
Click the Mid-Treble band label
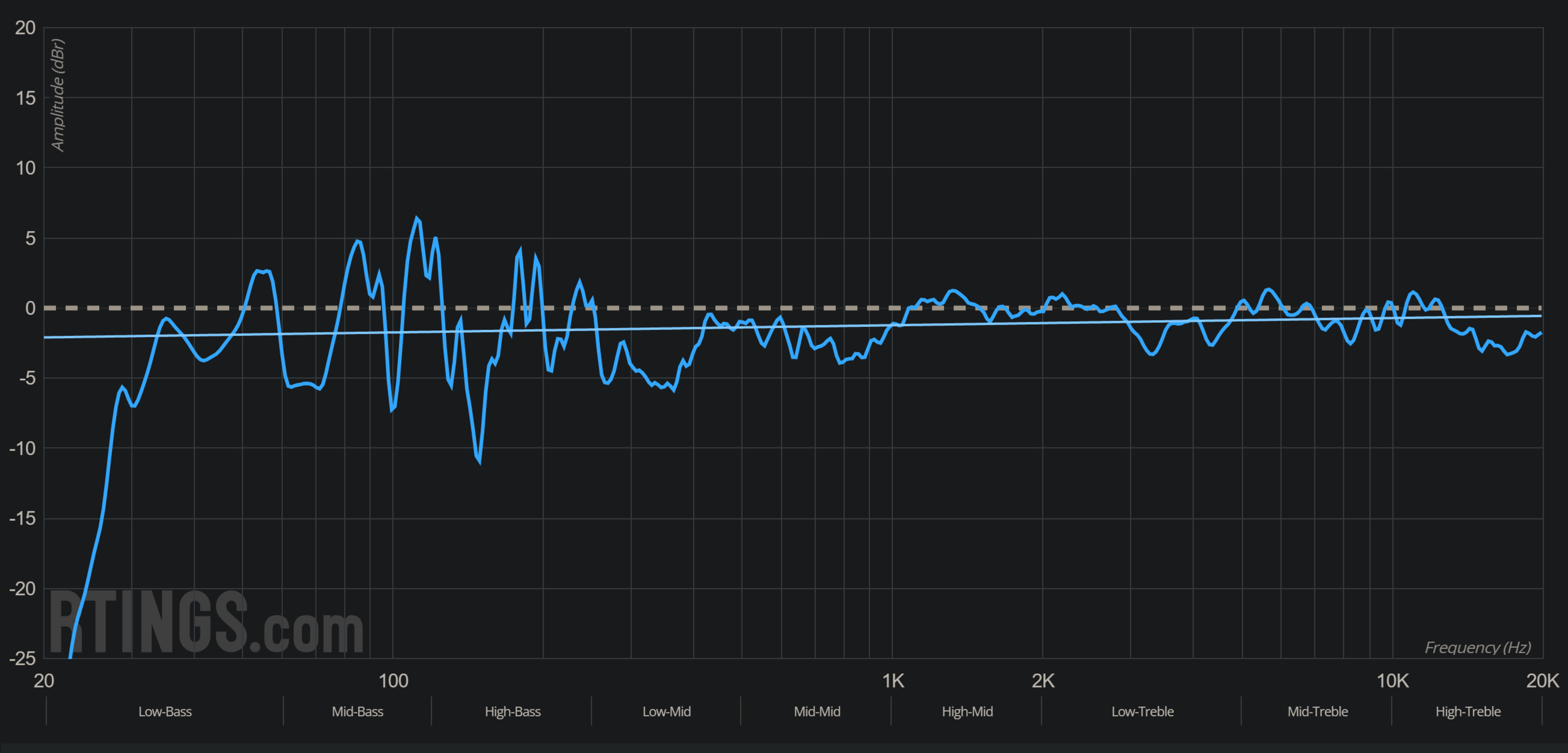point(1317,711)
